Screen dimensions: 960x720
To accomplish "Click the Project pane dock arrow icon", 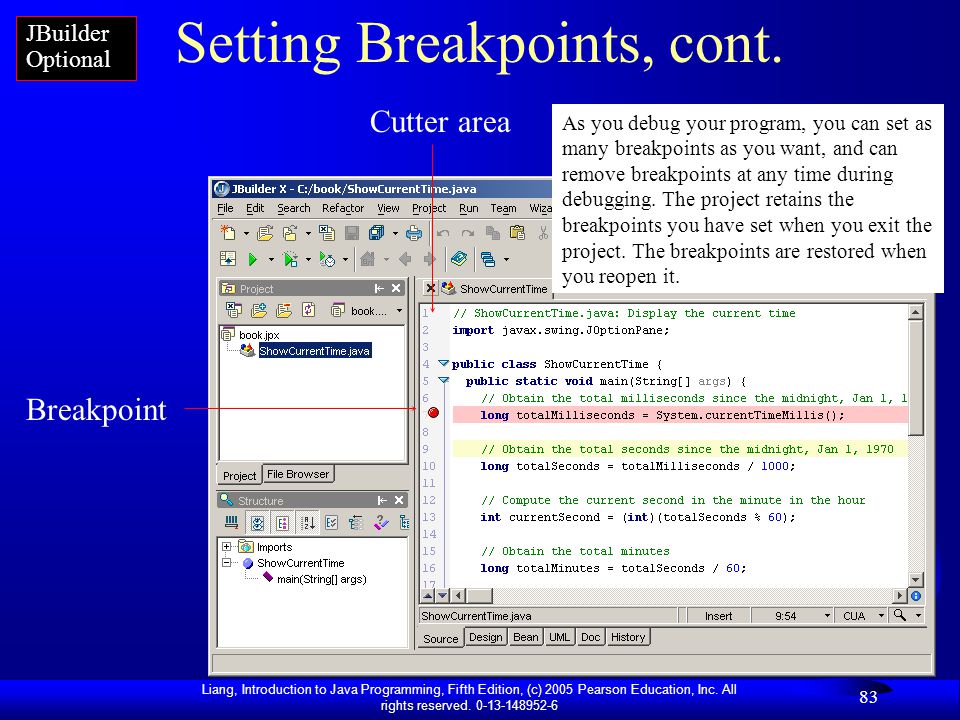I will point(379,288).
